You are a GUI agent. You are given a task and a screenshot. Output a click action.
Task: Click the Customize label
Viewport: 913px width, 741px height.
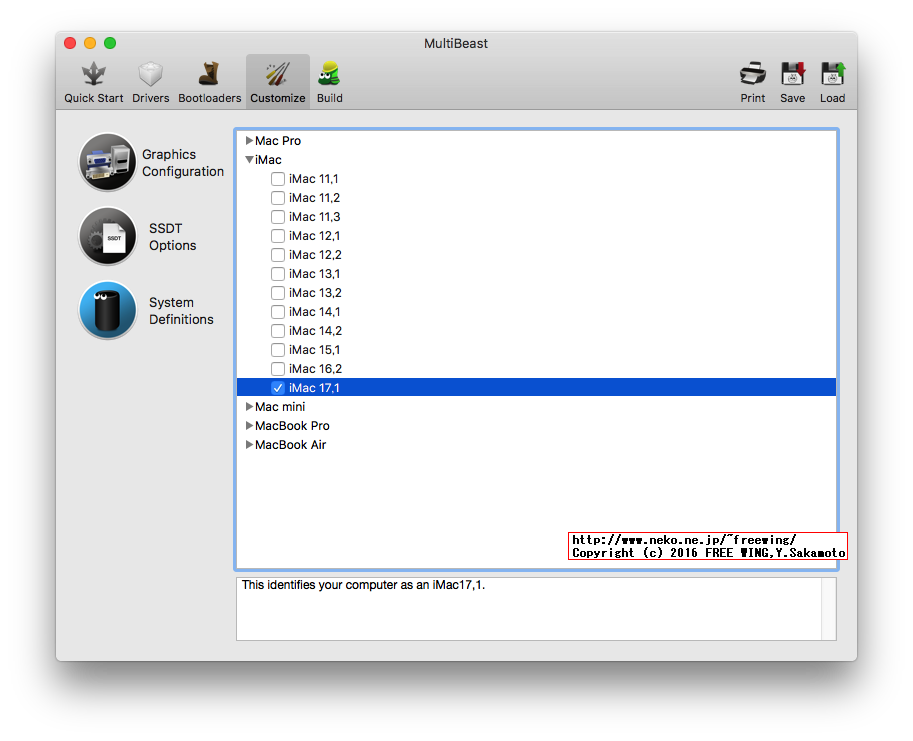278,98
